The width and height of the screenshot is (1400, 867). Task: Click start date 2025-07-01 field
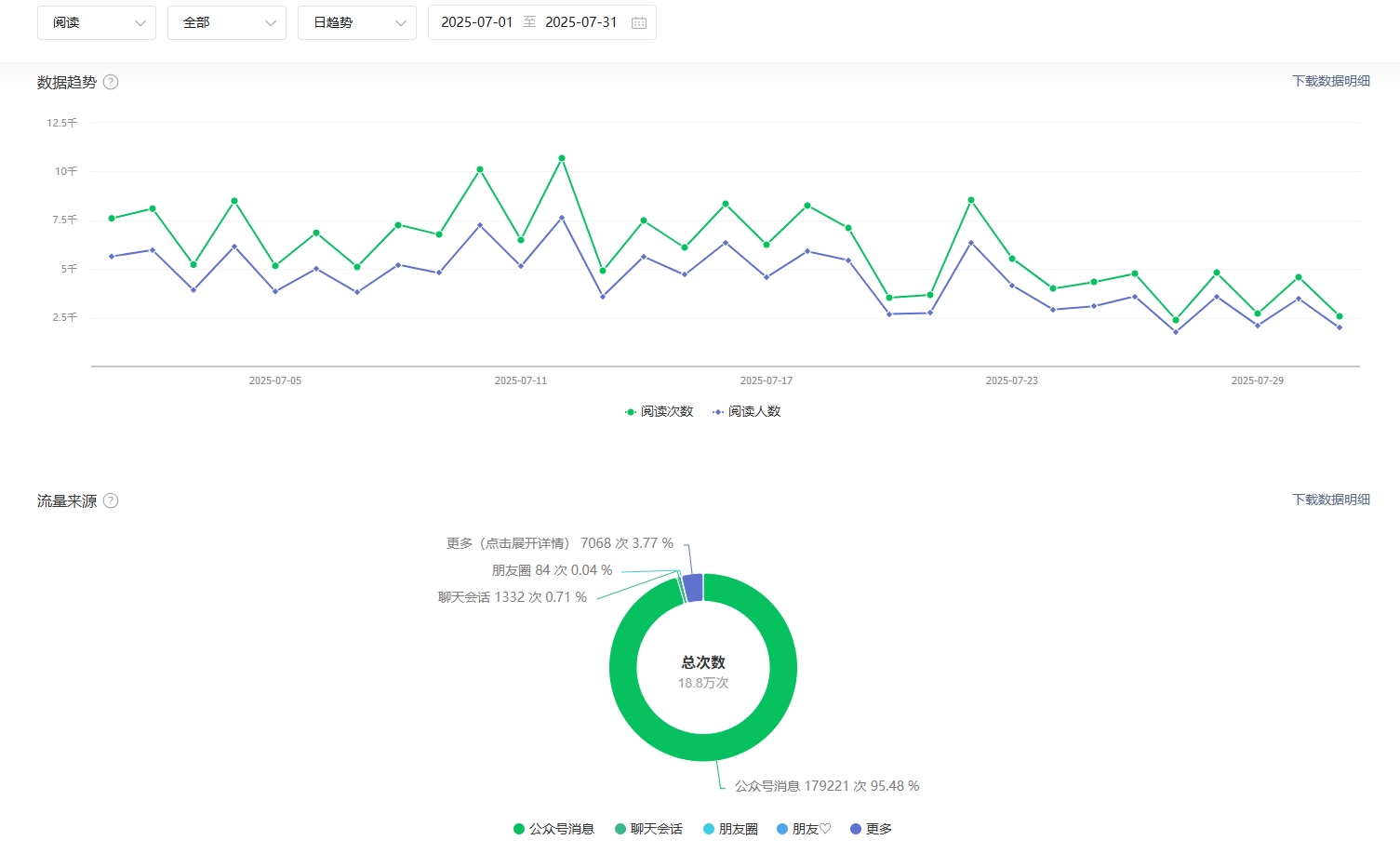477,22
